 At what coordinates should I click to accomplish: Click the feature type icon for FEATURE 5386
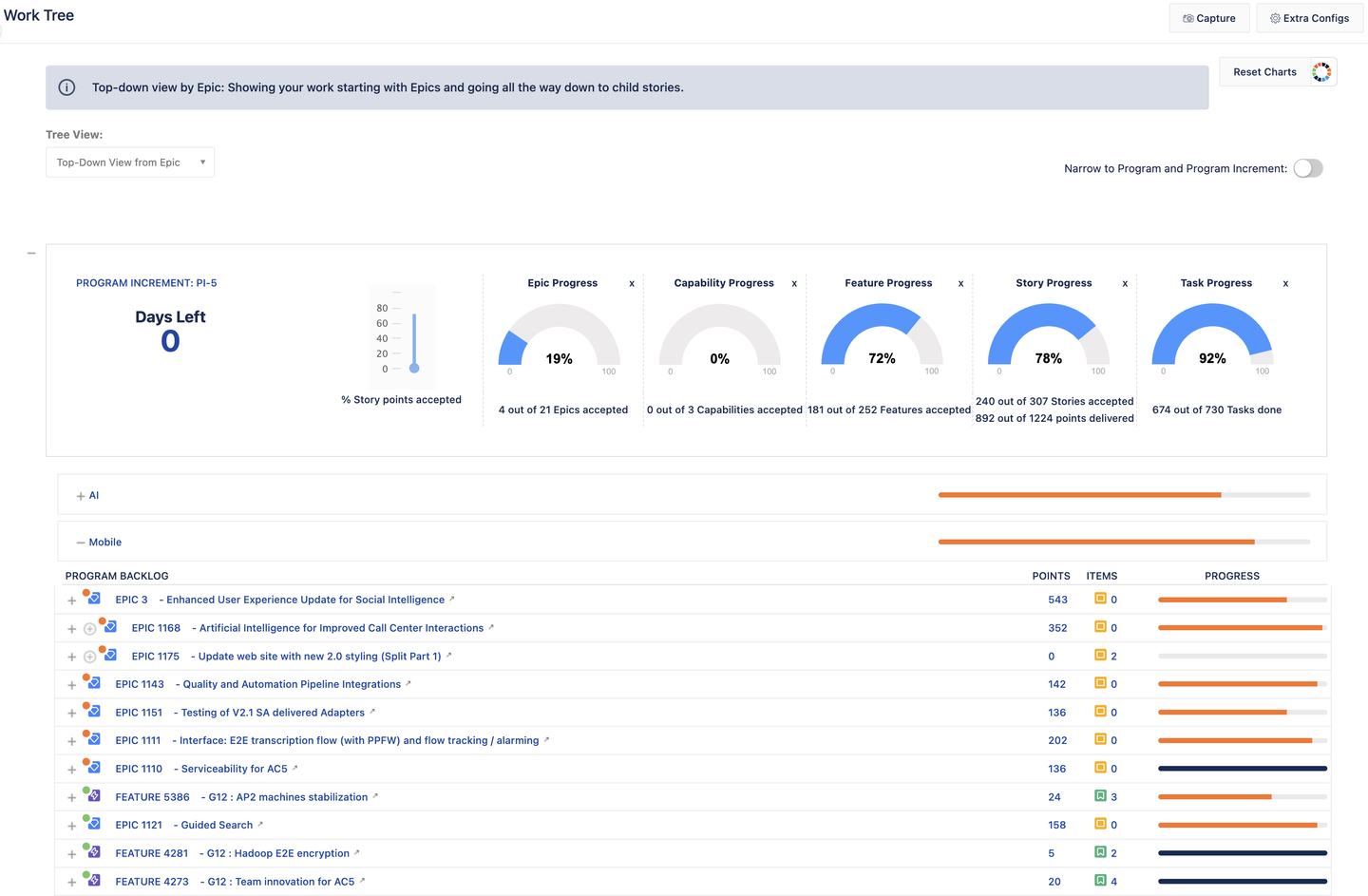[93, 797]
